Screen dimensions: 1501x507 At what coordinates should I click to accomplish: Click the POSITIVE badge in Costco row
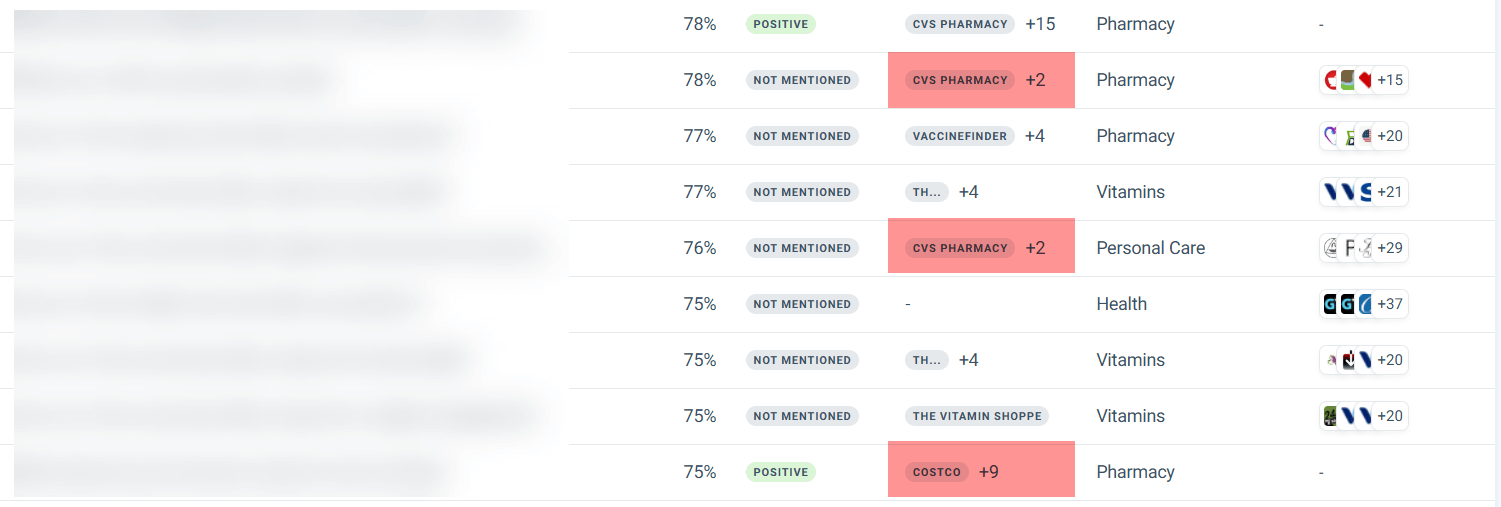[x=780, y=472]
